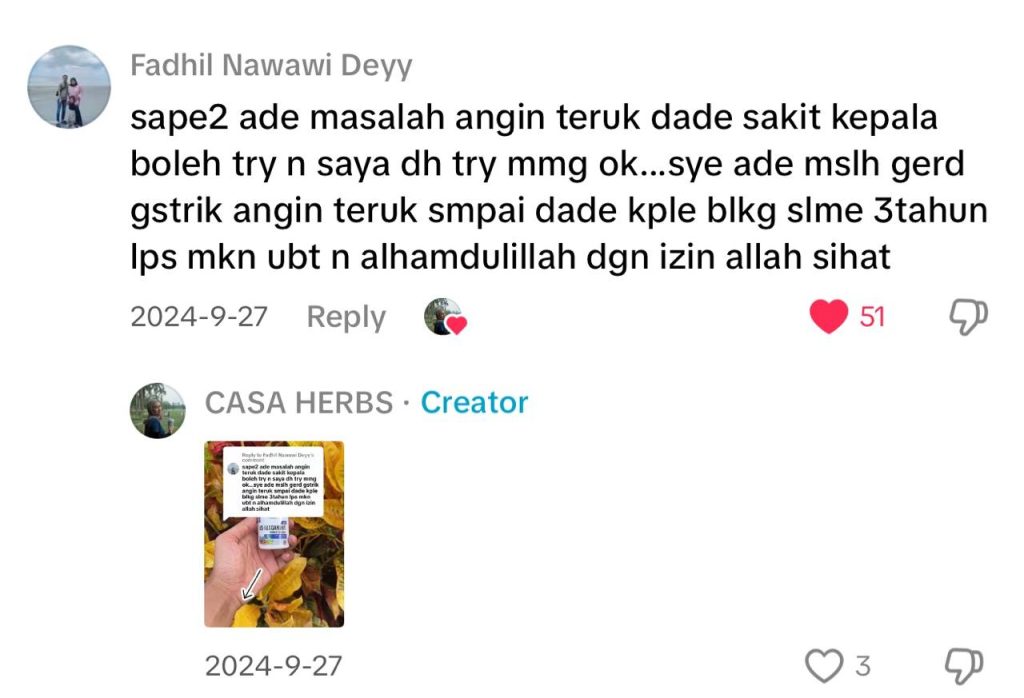This screenshot has width=1024, height=698.
Task: Tap the creator-liked avatar badge beside Reply
Action: pos(445,317)
